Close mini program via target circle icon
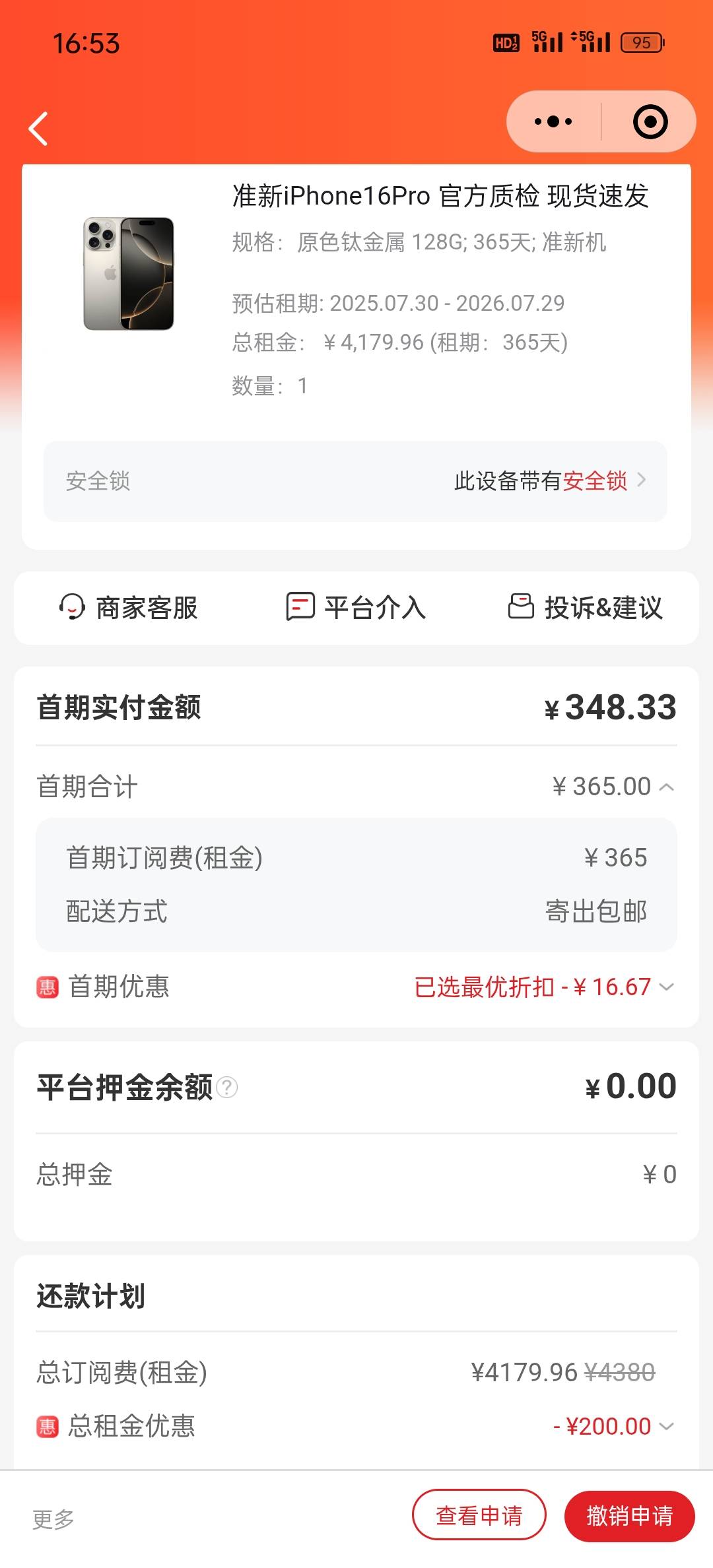 [650, 121]
